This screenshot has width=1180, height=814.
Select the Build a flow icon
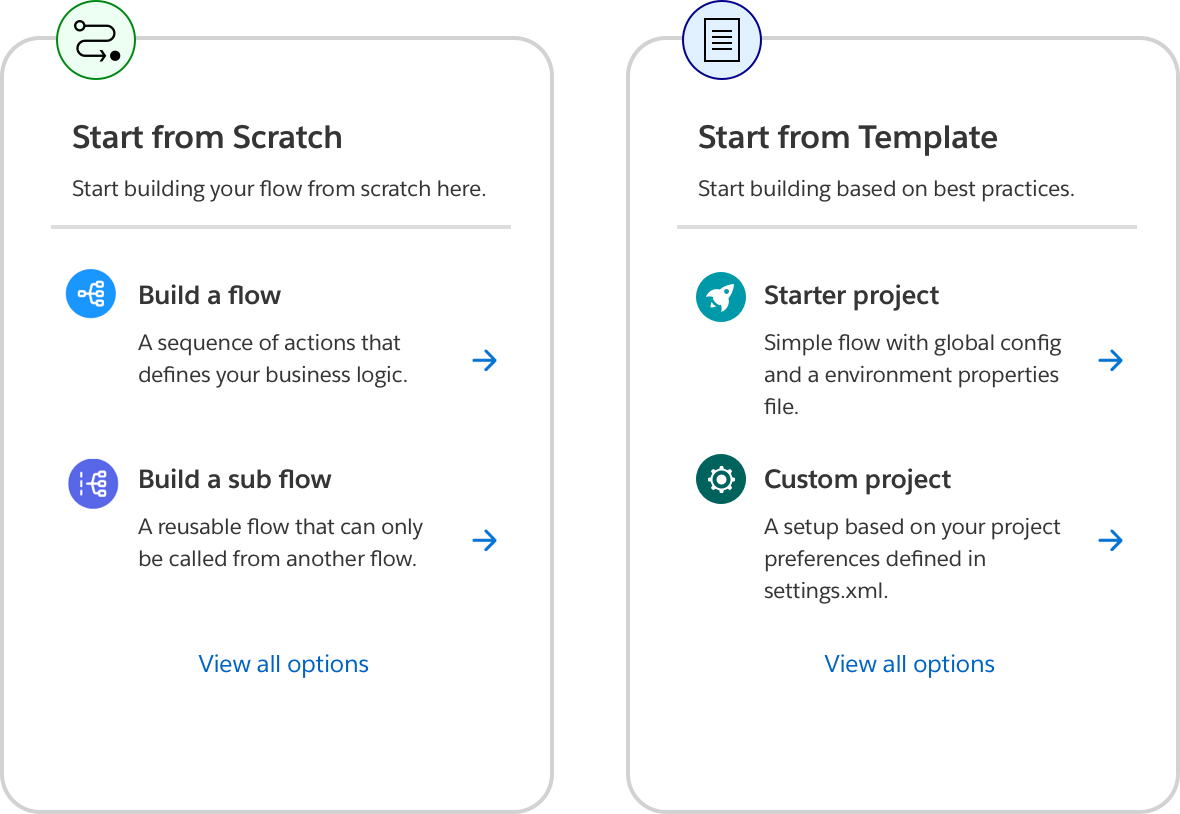(x=91, y=293)
